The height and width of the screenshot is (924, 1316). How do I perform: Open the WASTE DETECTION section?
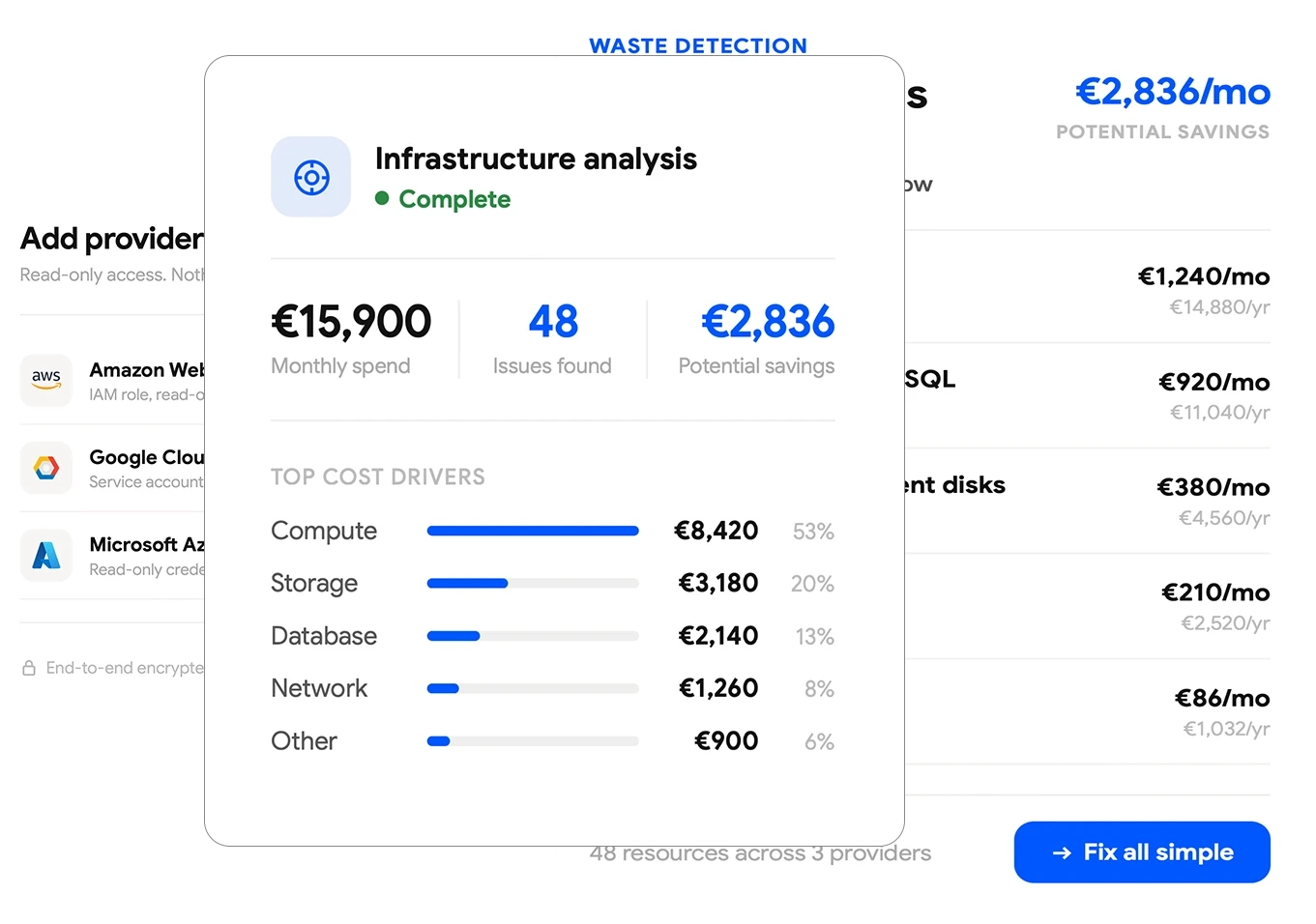pos(698,44)
